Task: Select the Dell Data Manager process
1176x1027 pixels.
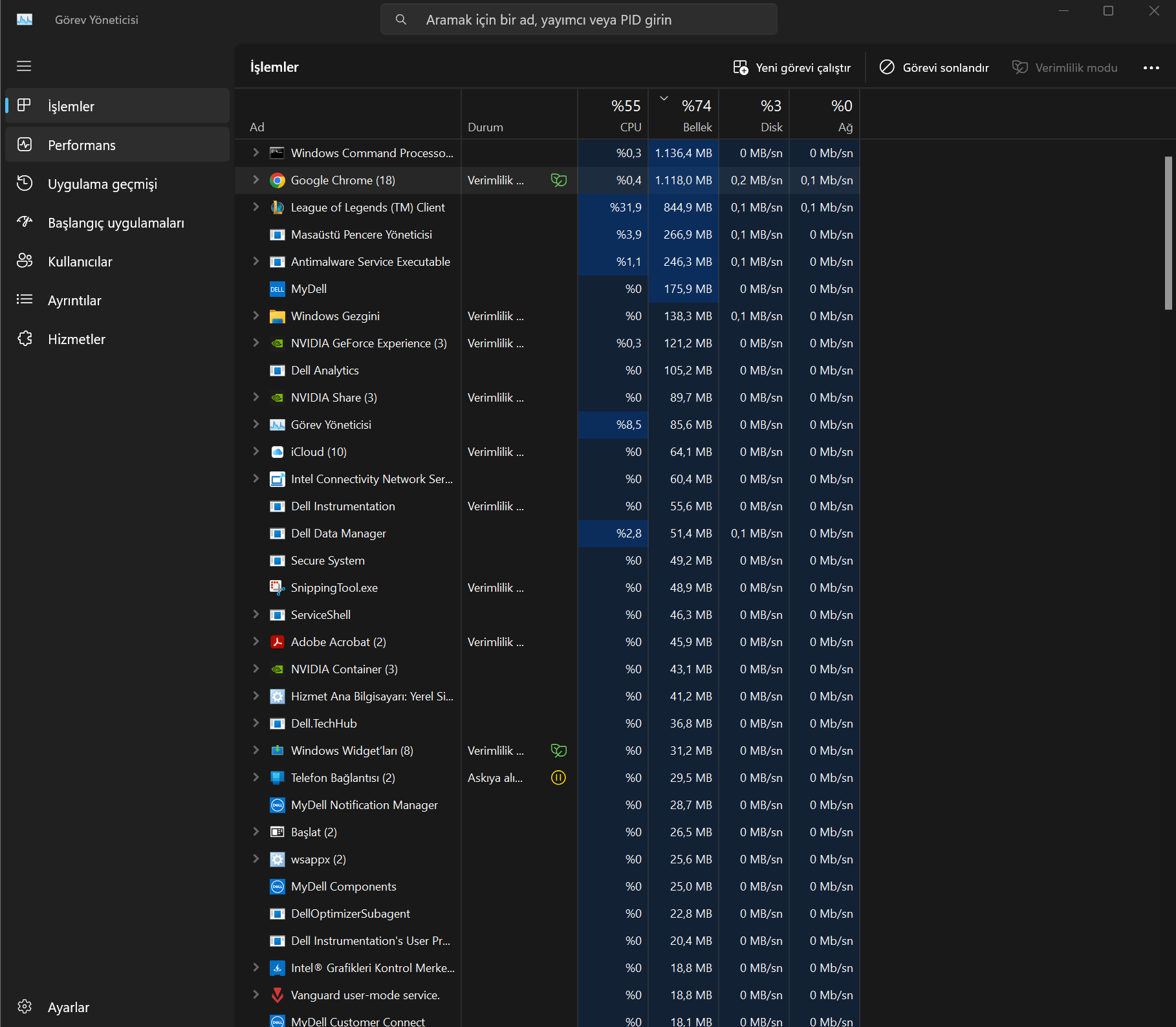Action: click(547, 534)
